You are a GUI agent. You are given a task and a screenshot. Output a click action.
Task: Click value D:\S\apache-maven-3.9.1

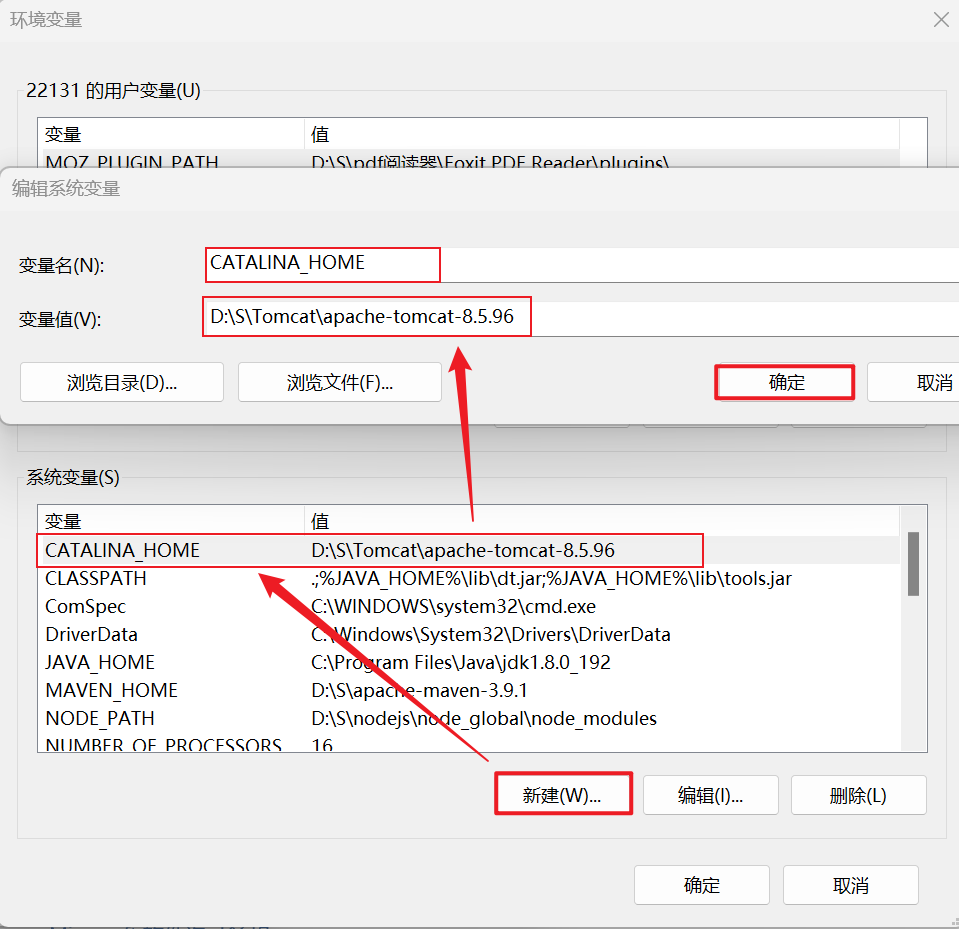click(420, 690)
